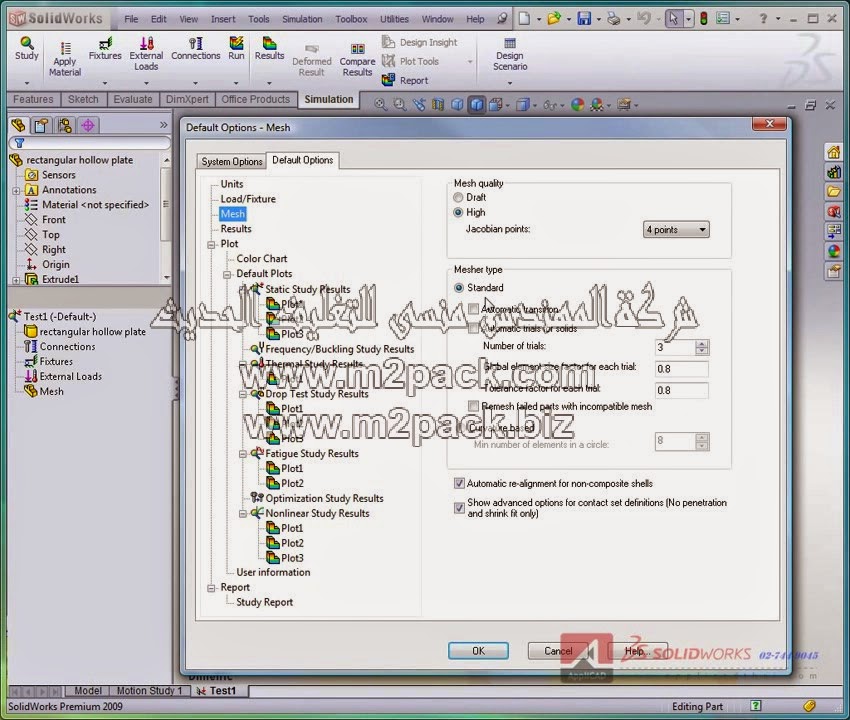Open the Simulation menu
This screenshot has width=850, height=720.
(302, 19)
